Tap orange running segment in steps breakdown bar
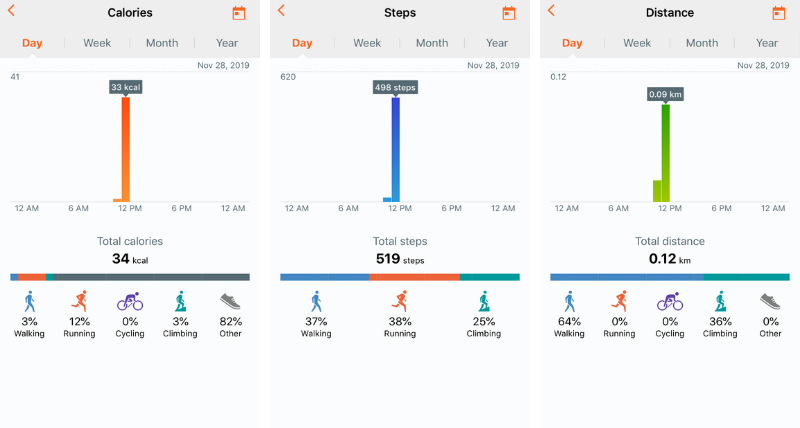The image size is (800, 428). (414, 277)
